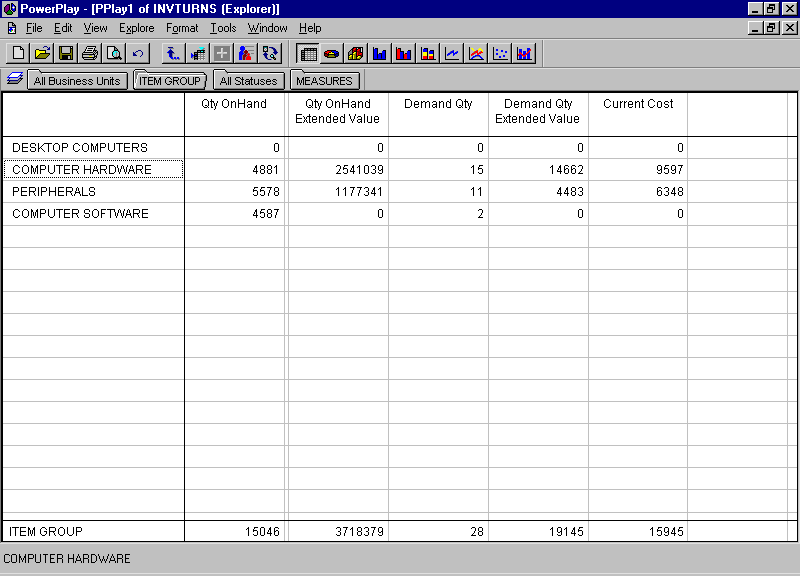The height and width of the screenshot is (576, 800).
Task: Open the File menu
Action: (x=34, y=28)
